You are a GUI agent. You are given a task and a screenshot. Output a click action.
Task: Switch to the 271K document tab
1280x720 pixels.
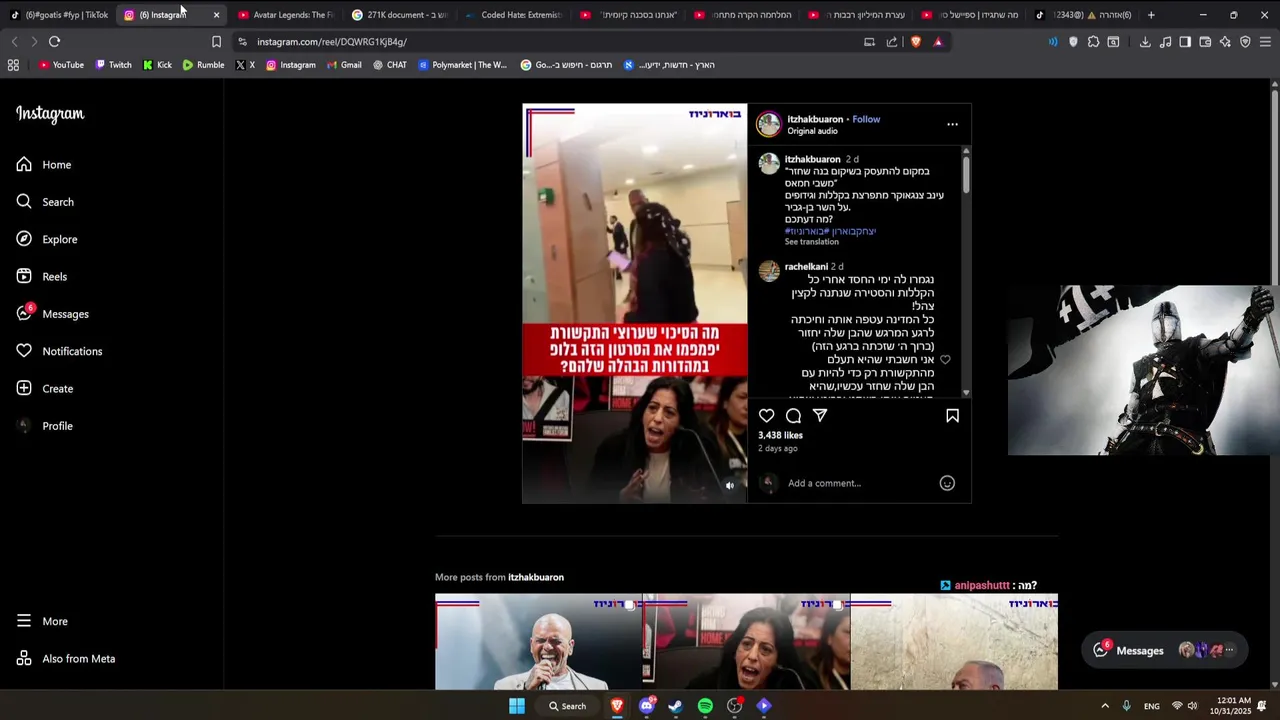(401, 15)
